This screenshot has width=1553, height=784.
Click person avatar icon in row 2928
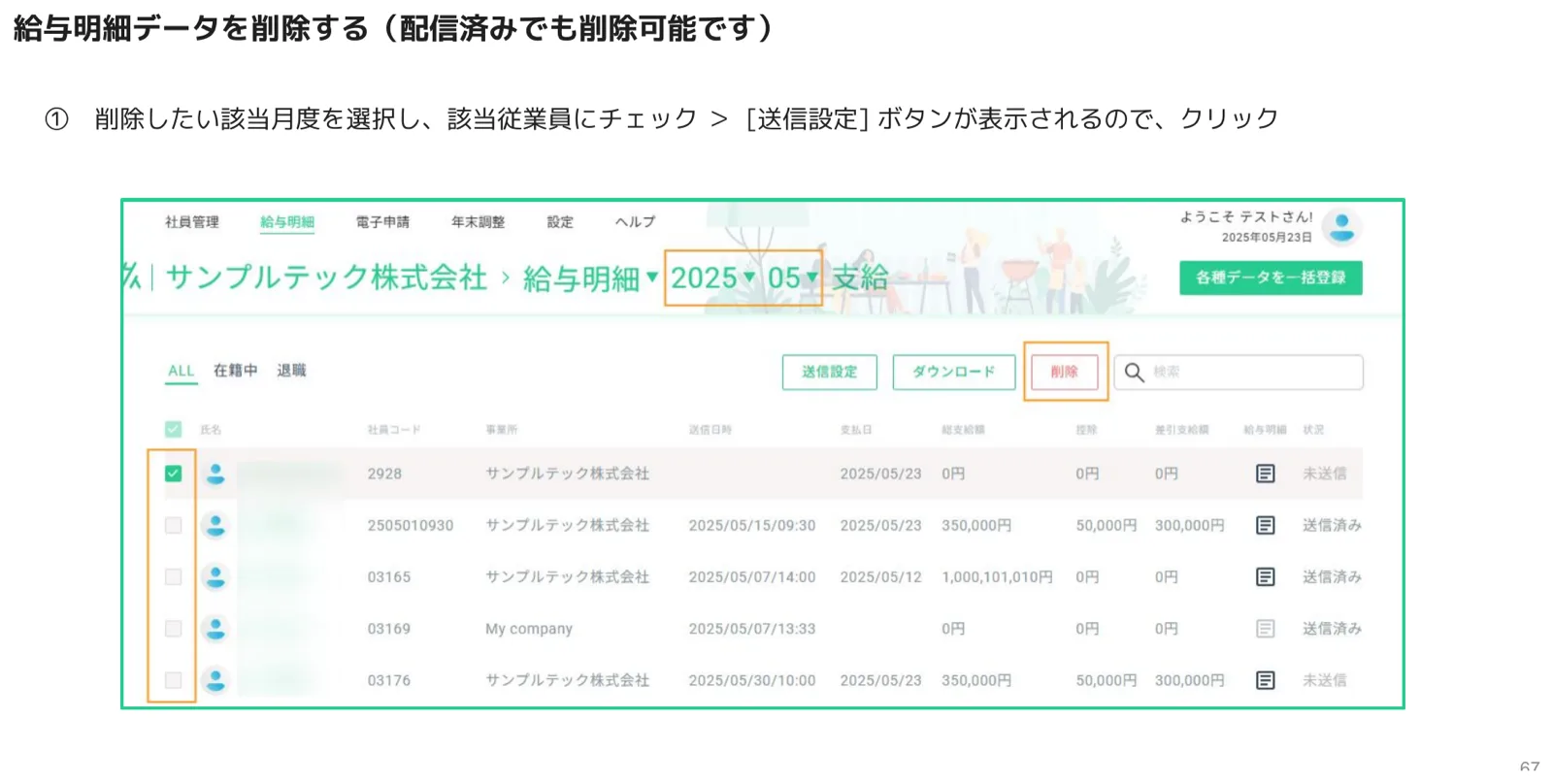tap(215, 474)
